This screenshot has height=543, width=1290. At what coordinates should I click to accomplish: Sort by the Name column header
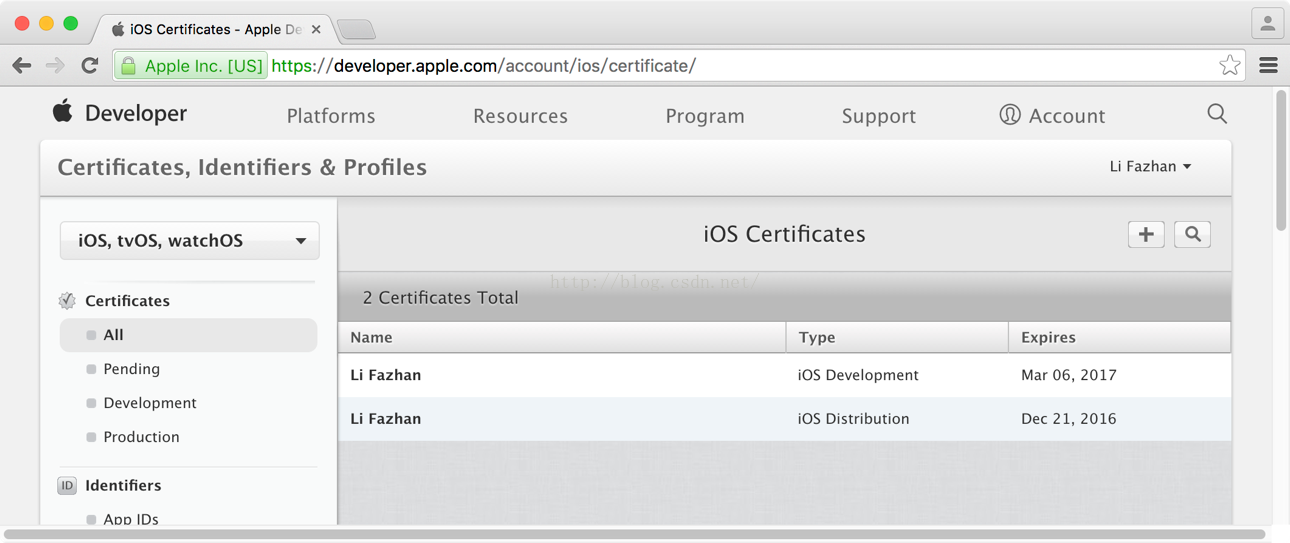point(562,338)
